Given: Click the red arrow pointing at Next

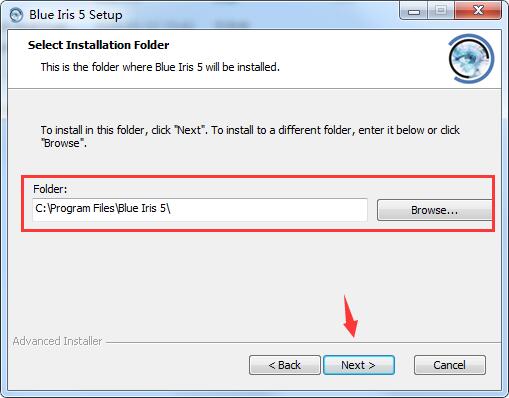Looking at the screenshot, I should click(x=350, y=316).
